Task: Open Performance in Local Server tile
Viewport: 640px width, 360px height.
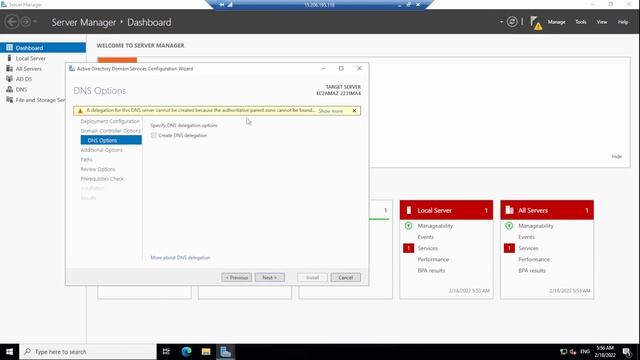Action: click(433, 259)
